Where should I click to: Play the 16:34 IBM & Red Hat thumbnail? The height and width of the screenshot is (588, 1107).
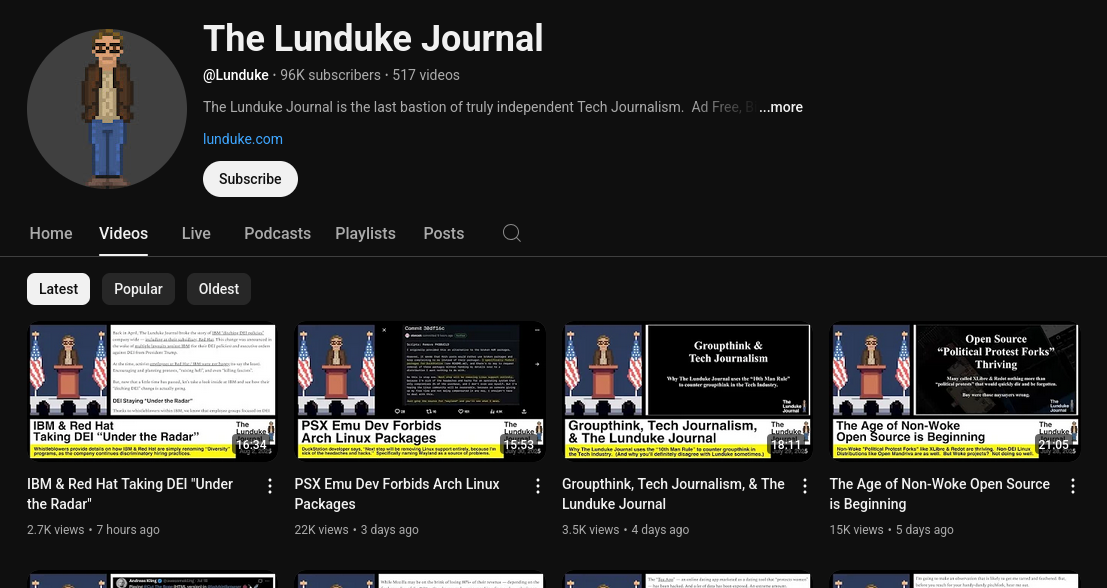[x=152, y=392]
